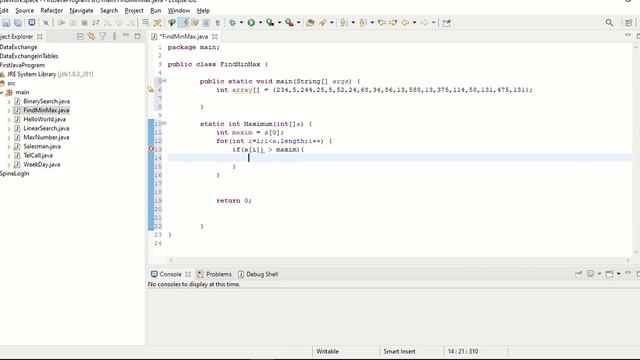The height and width of the screenshot is (360, 640).
Task: Open the Run button dropdown arrow
Action: [x=260, y=23]
